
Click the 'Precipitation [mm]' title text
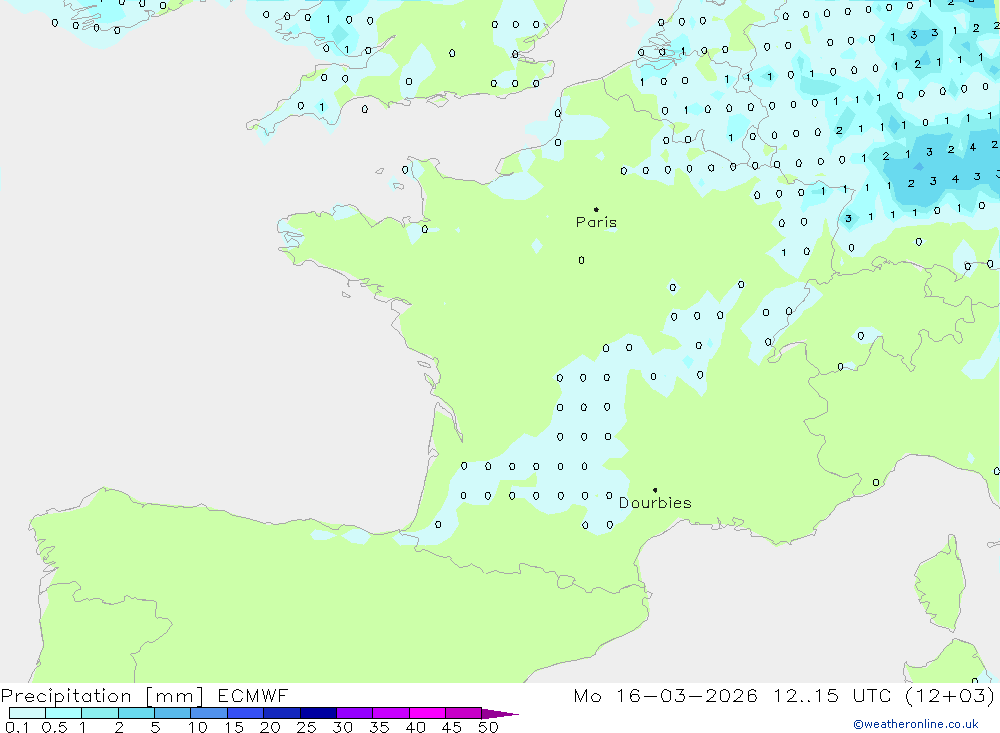(x=102, y=695)
